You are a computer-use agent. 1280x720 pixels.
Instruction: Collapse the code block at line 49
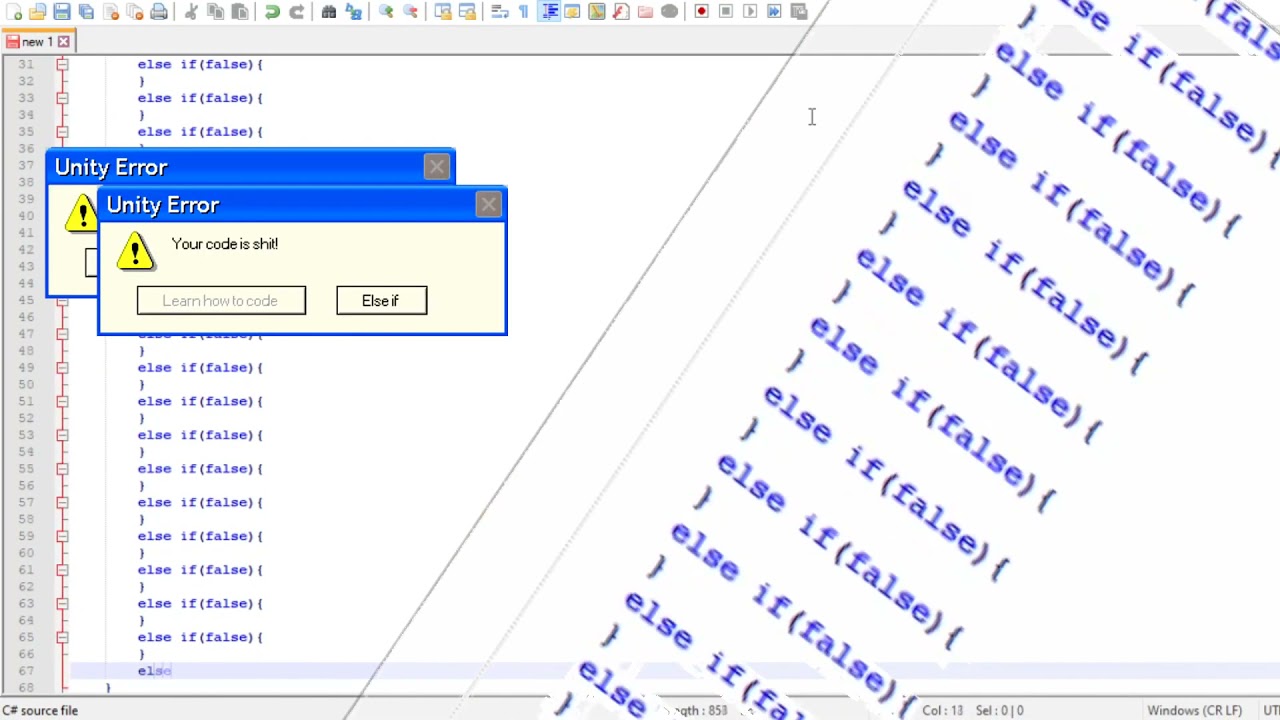click(x=62, y=368)
